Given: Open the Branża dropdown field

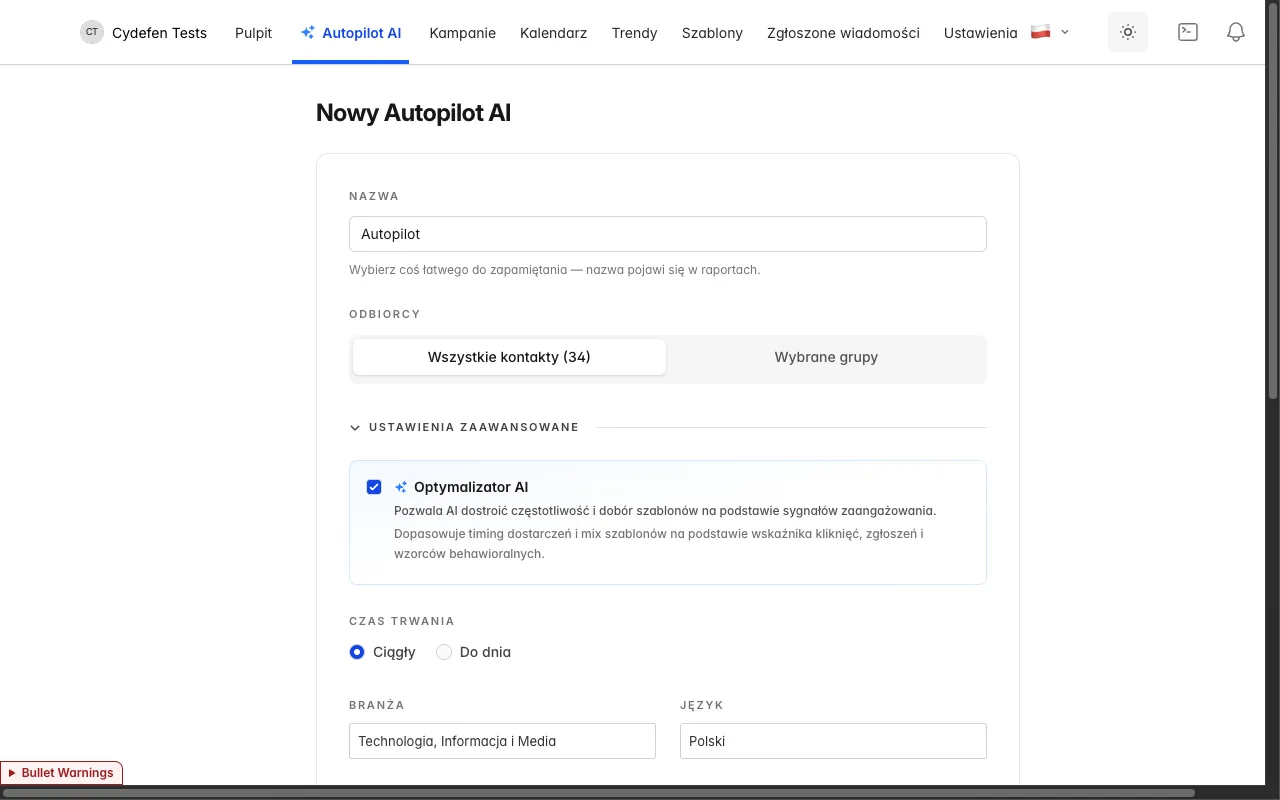Looking at the screenshot, I should pos(502,741).
